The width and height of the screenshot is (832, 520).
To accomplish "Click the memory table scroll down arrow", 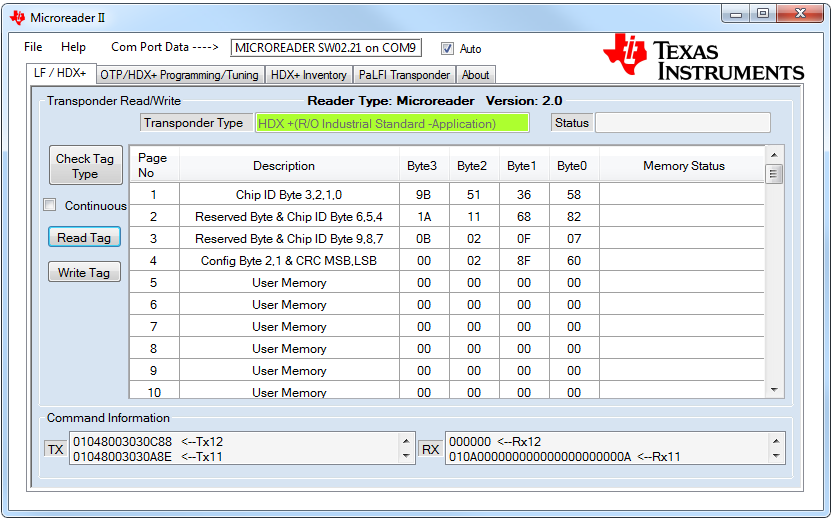I will coord(774,390).
